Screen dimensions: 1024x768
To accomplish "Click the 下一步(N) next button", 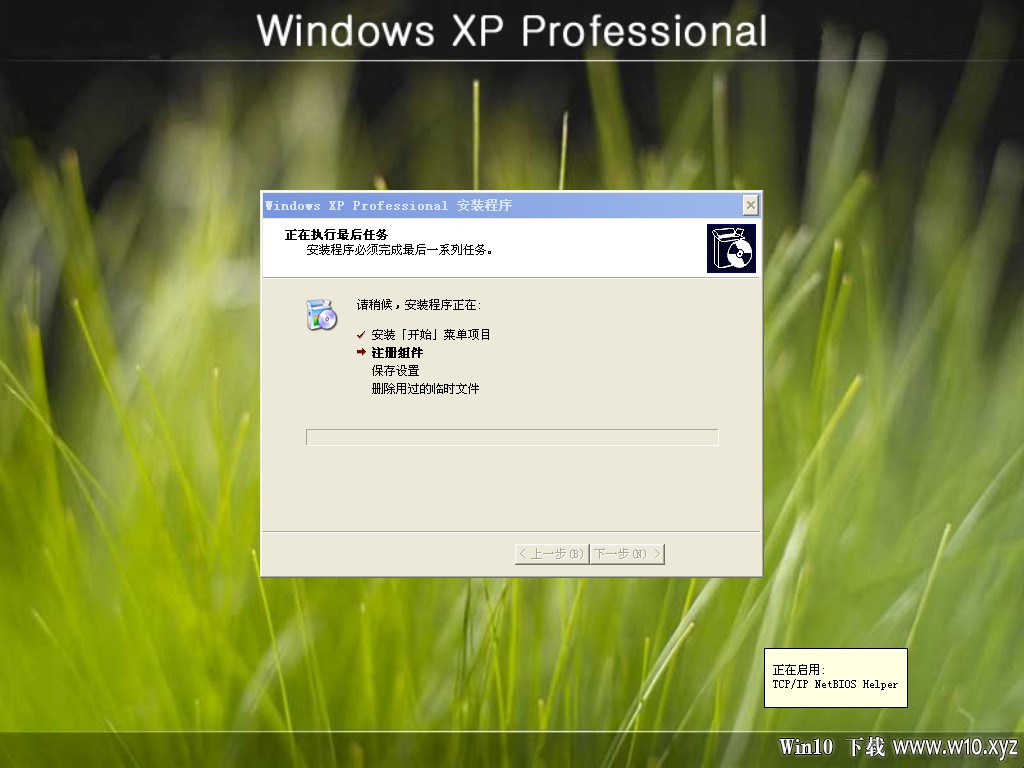I will pyautogui.click(x=627, y=554).
